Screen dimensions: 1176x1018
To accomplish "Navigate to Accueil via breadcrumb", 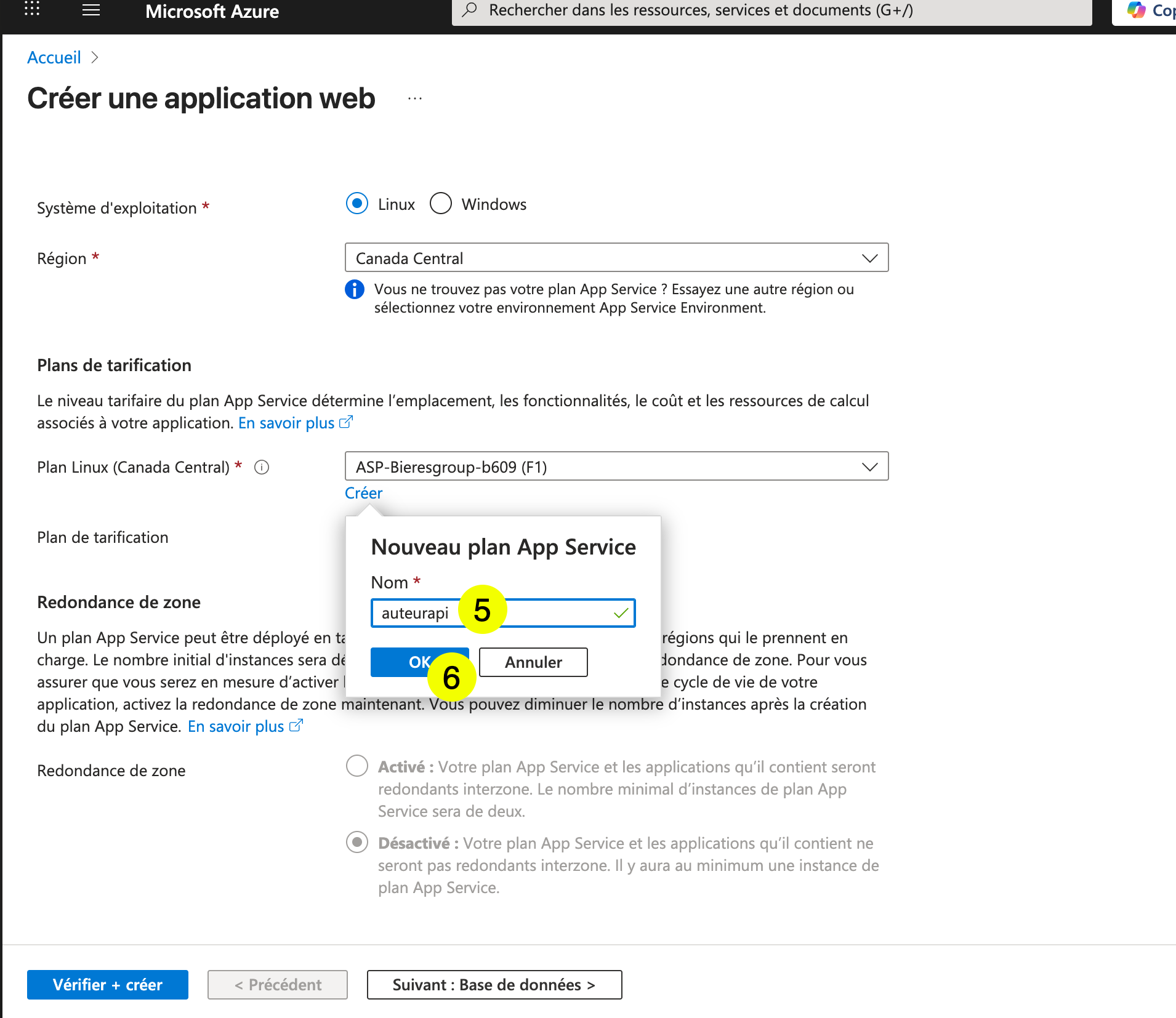I will click(54, 57).
